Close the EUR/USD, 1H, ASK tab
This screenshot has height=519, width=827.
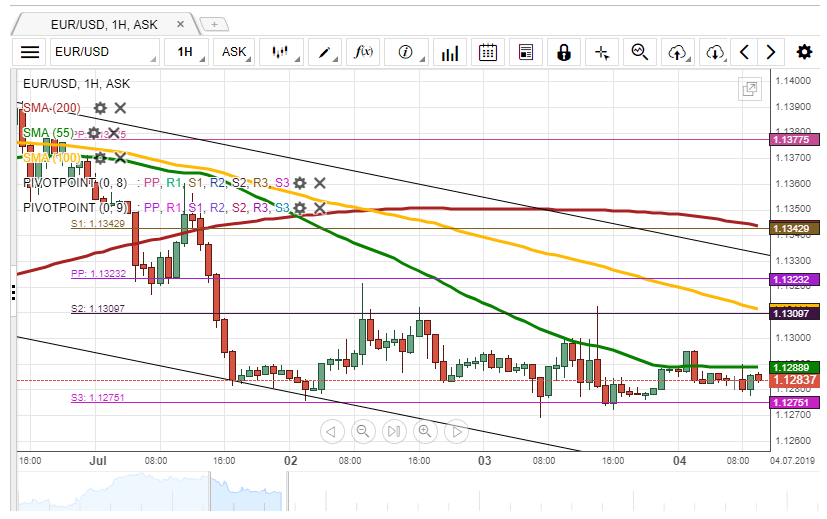point(180,24)
